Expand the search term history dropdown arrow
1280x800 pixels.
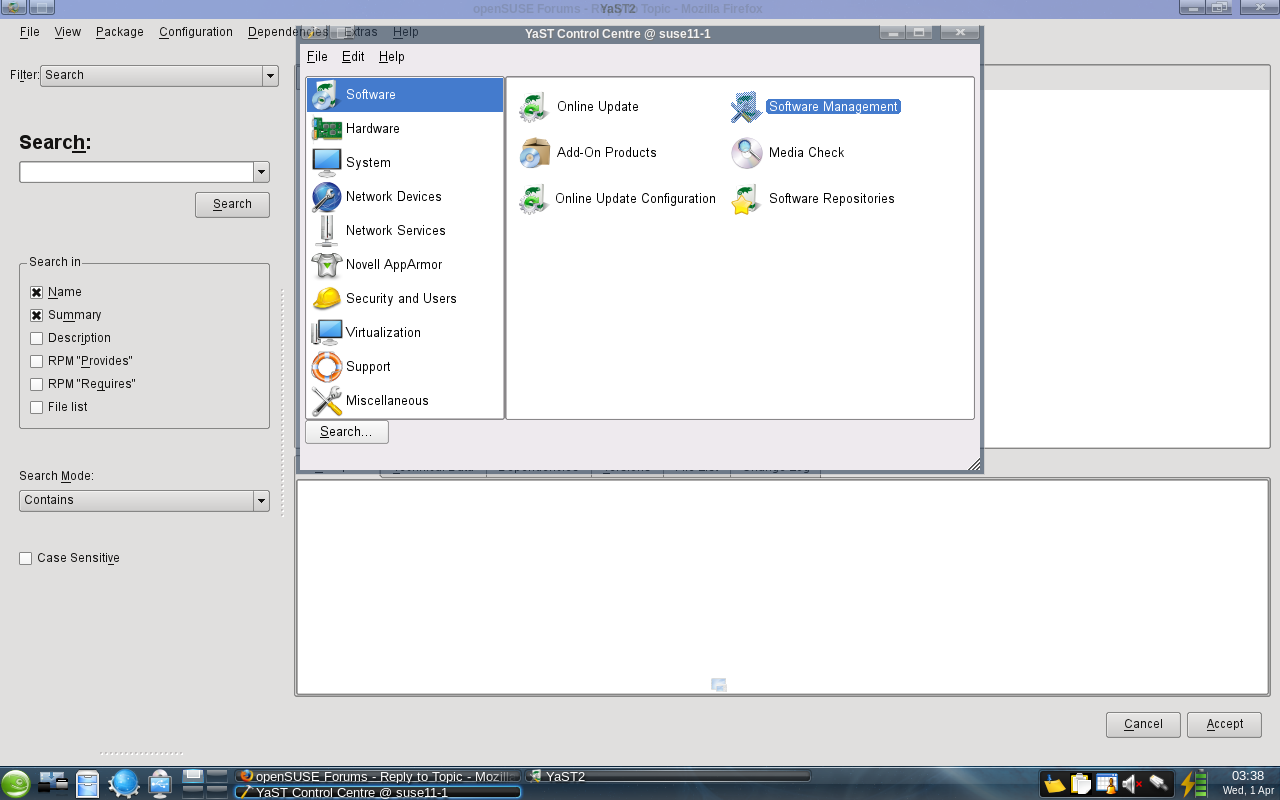click(262, 172)
